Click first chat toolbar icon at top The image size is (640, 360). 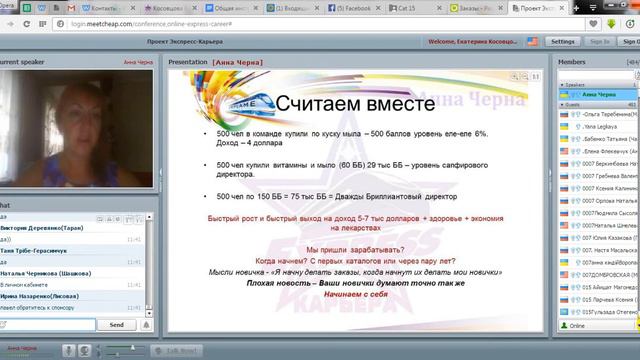point(100,220)
